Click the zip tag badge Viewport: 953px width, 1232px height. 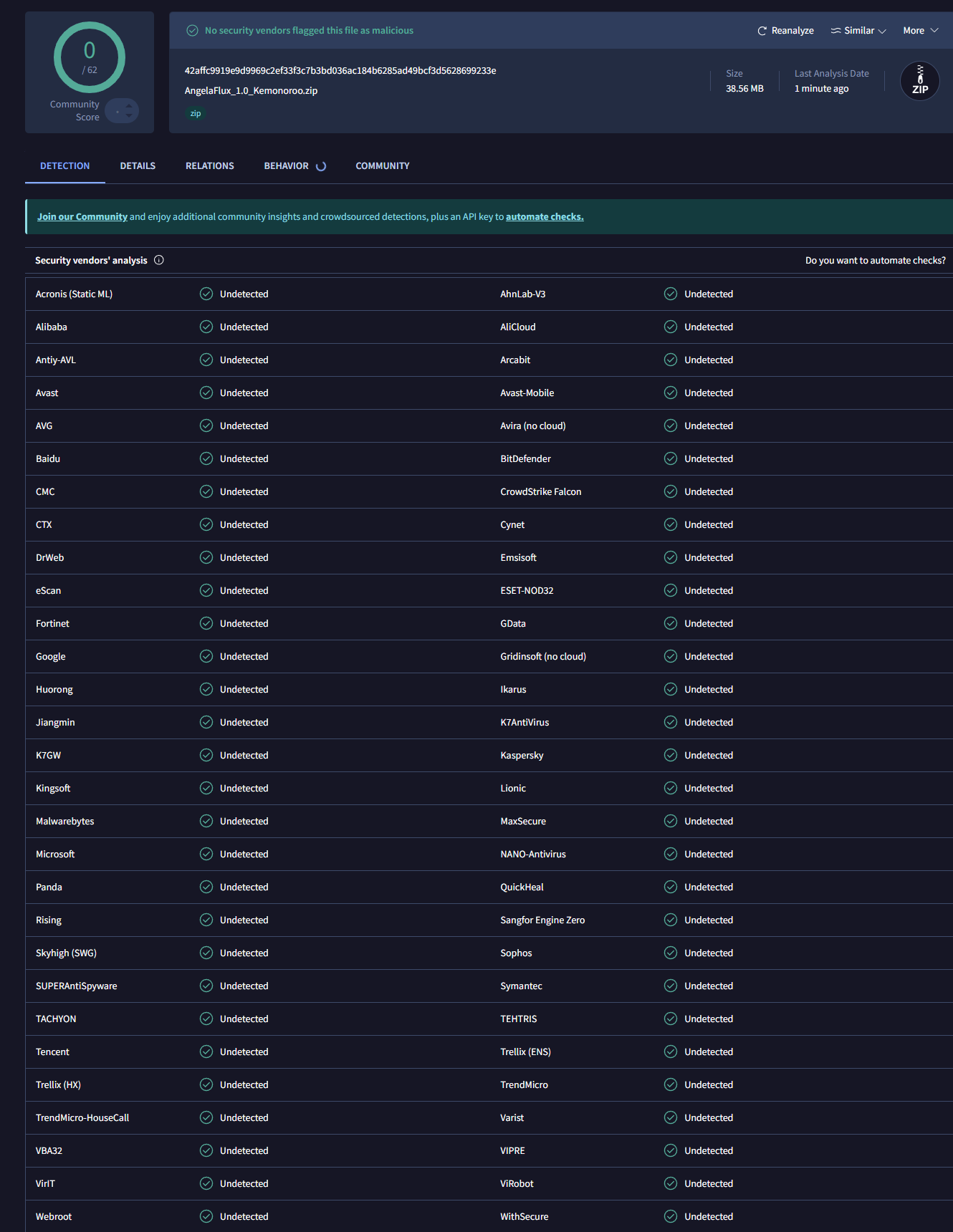[196, 114]
